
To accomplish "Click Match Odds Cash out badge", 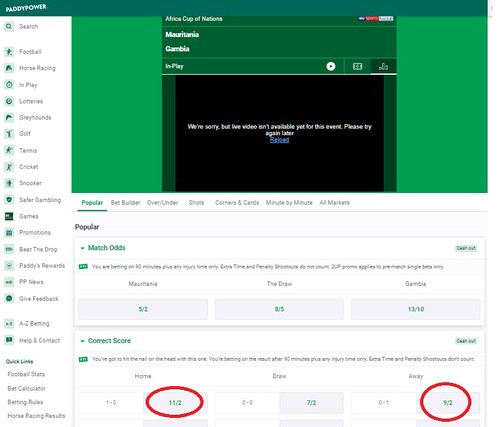I will pos(466,248).
